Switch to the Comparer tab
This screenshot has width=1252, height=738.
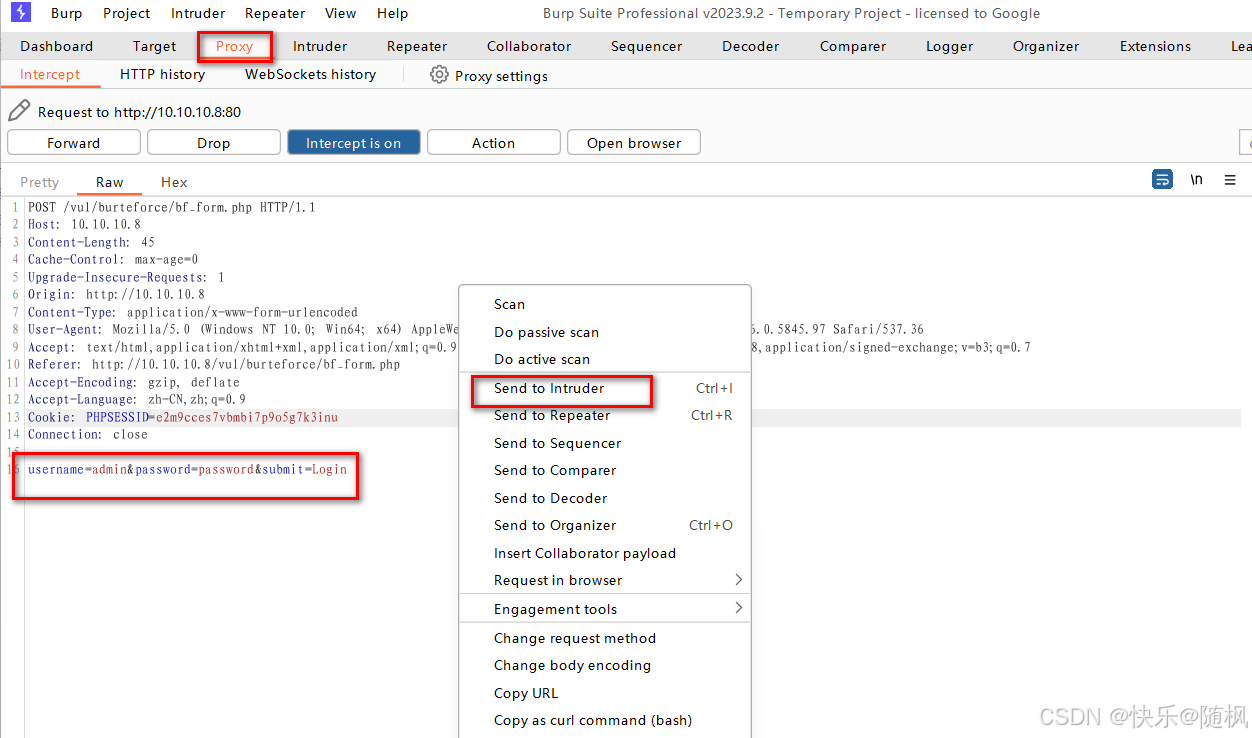pos(853,46)
